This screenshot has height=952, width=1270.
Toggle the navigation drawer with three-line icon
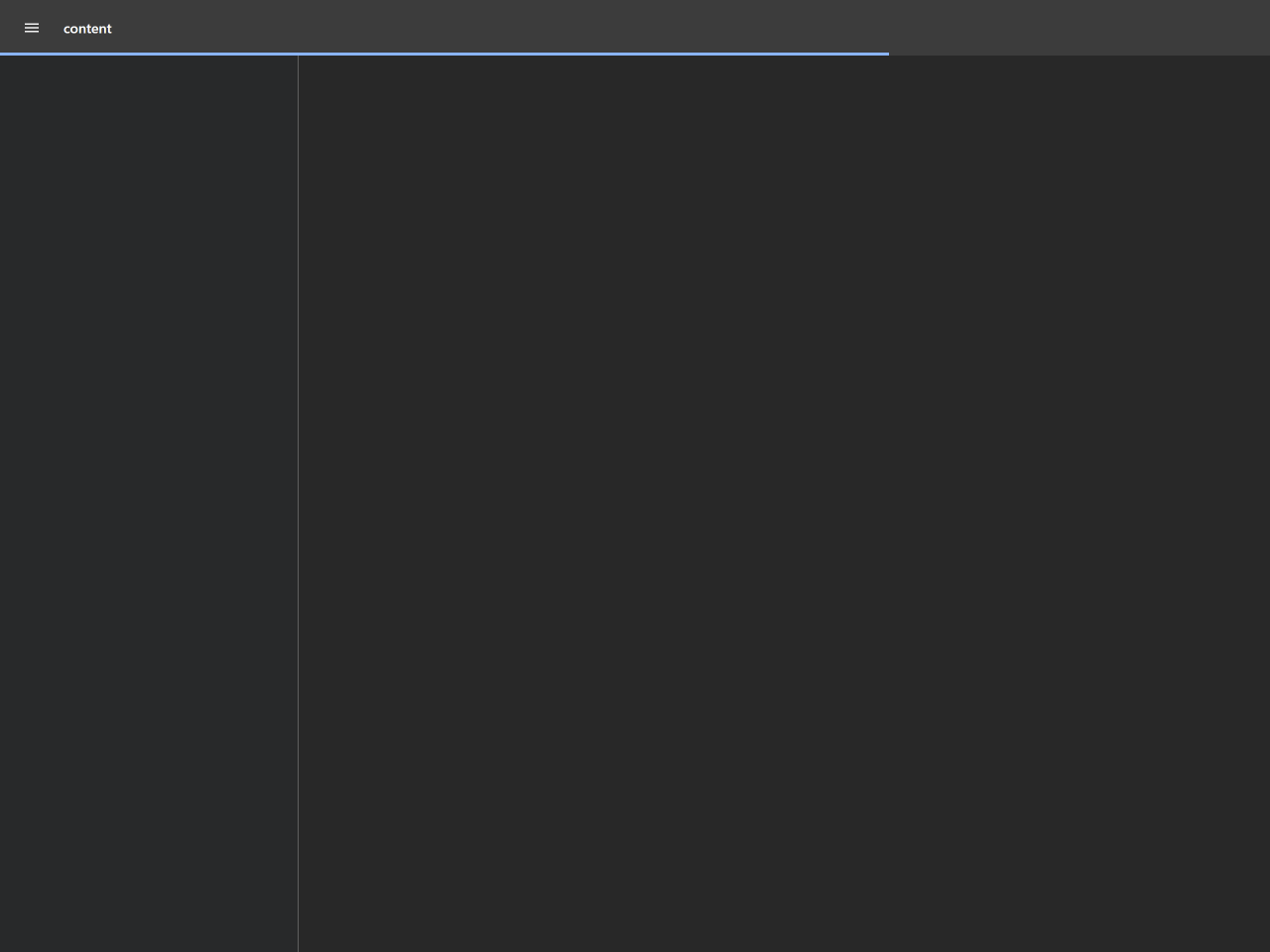(32, 28)
